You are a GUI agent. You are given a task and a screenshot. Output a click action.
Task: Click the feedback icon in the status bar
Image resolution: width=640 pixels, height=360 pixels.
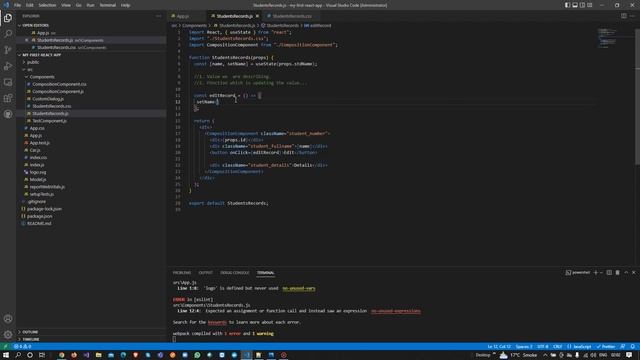point(623,346)
